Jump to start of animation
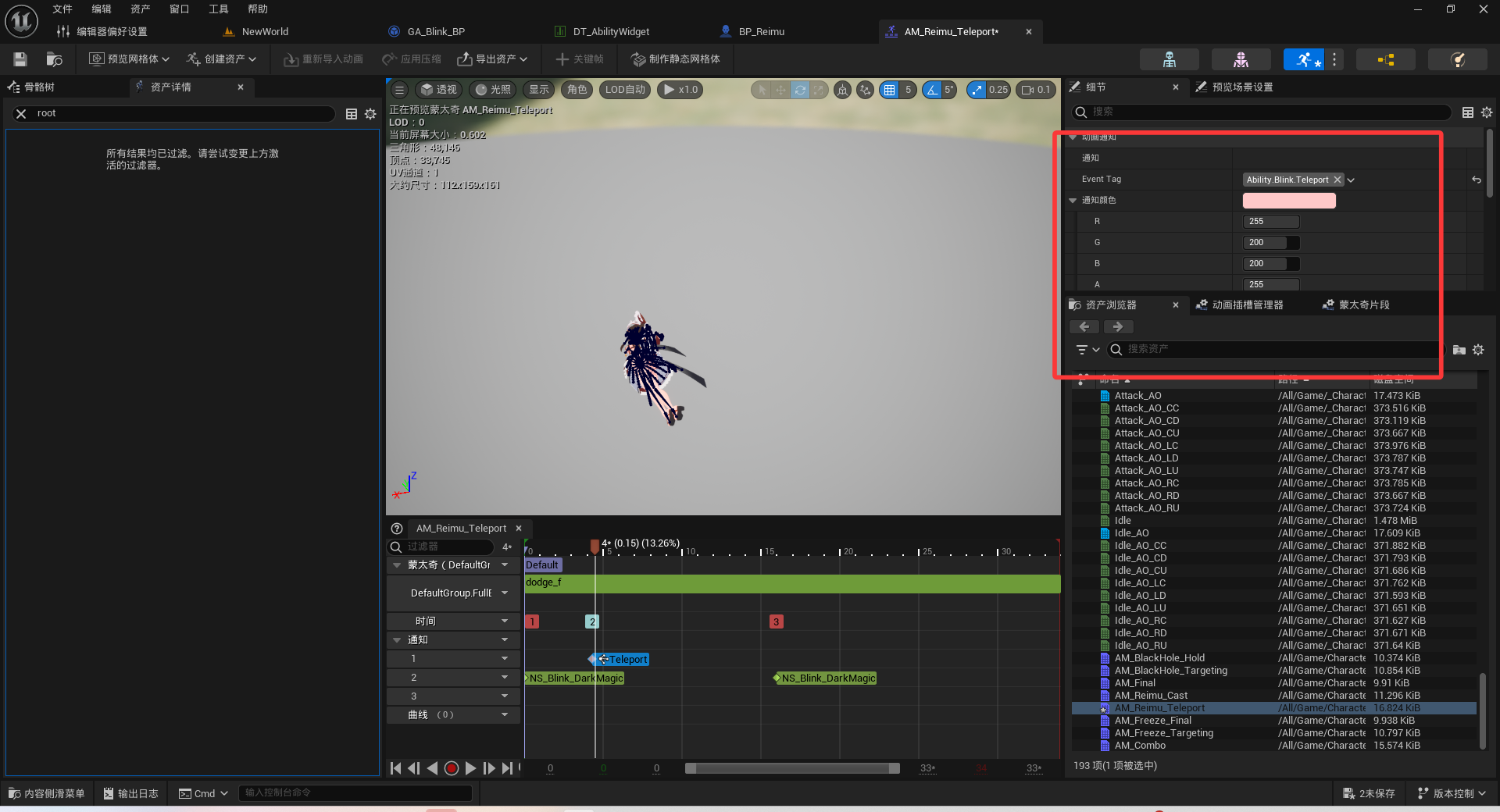 (x=395, y=768)
